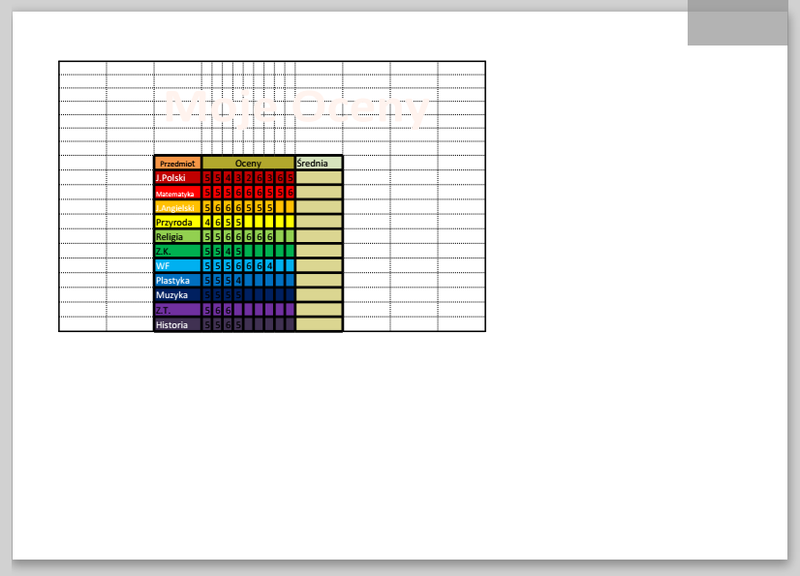Image resolution: width=800 pixels, height=576 pixels.
Task: Select the J.Angielski orange cell
Action: [178, 207]
